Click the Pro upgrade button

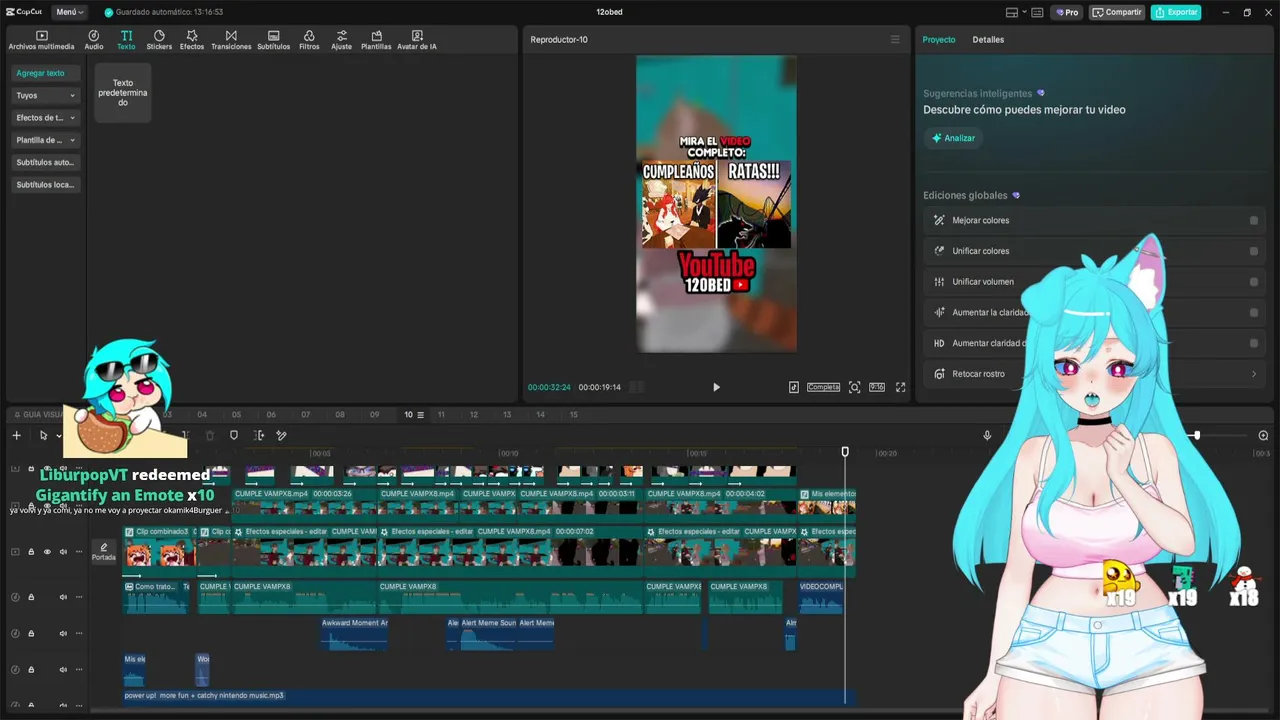click(x=1066, y=13)
